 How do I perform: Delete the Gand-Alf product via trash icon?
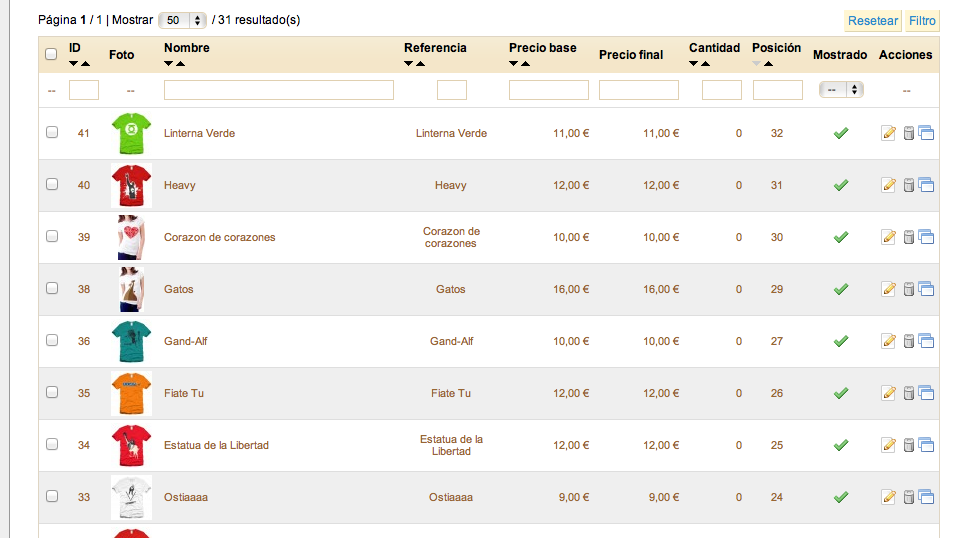tap(908, 341)
